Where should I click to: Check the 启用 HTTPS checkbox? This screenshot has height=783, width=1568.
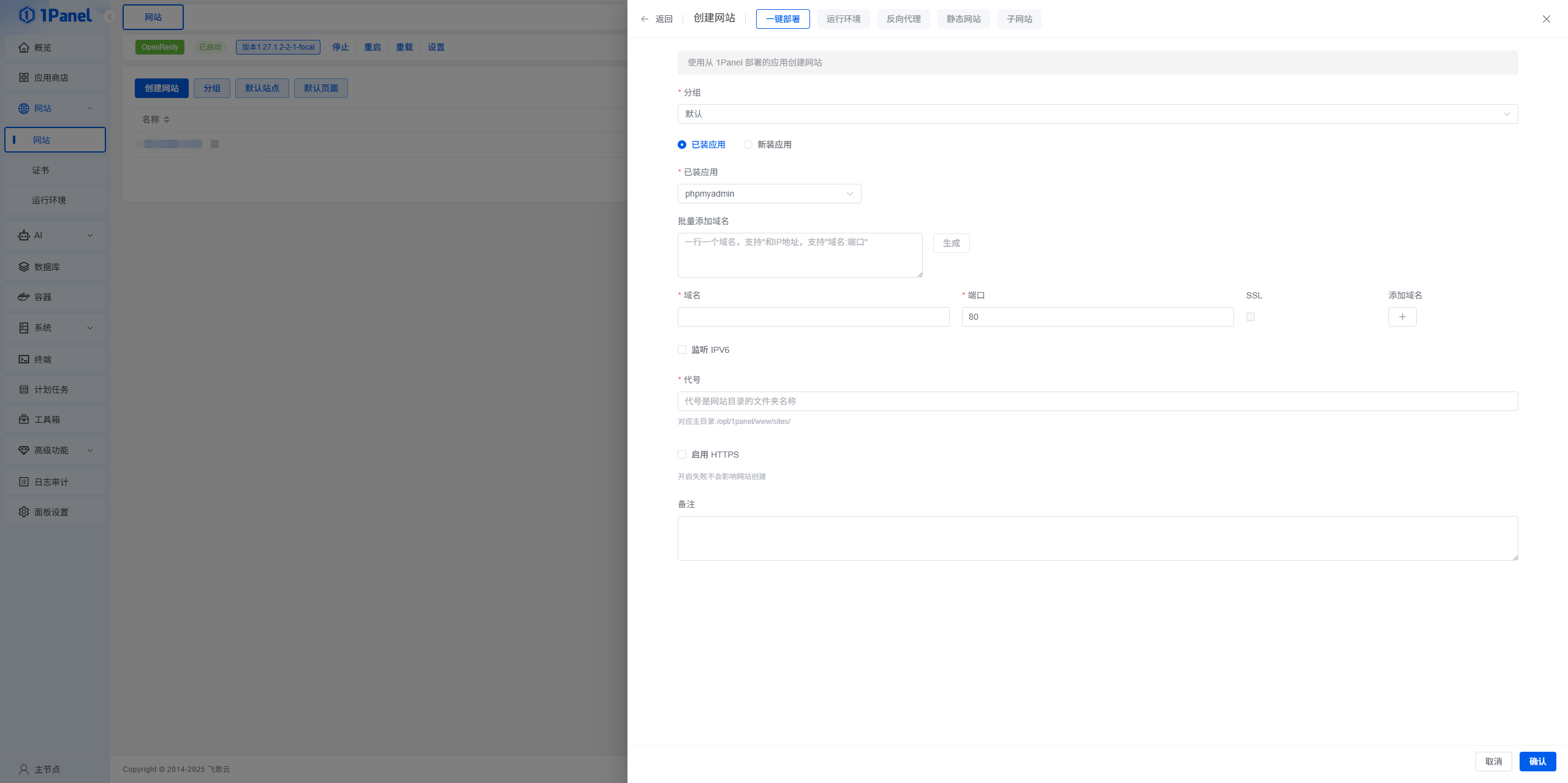682,455
